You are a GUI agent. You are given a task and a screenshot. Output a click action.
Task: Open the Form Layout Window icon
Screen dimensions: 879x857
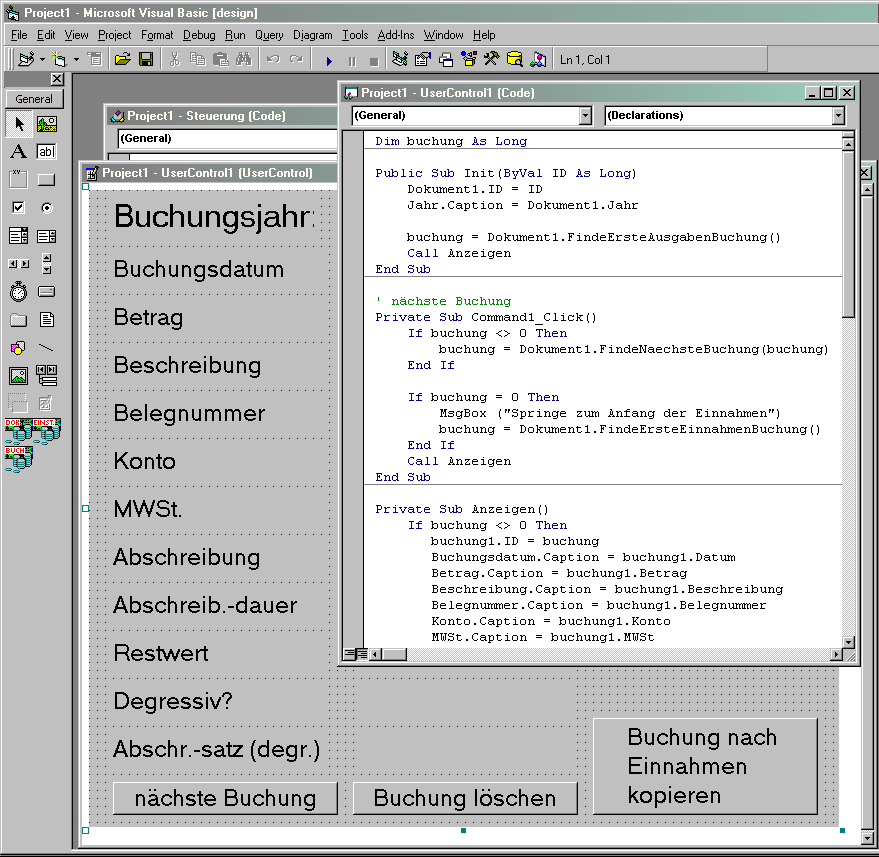[x=446, y=59]
